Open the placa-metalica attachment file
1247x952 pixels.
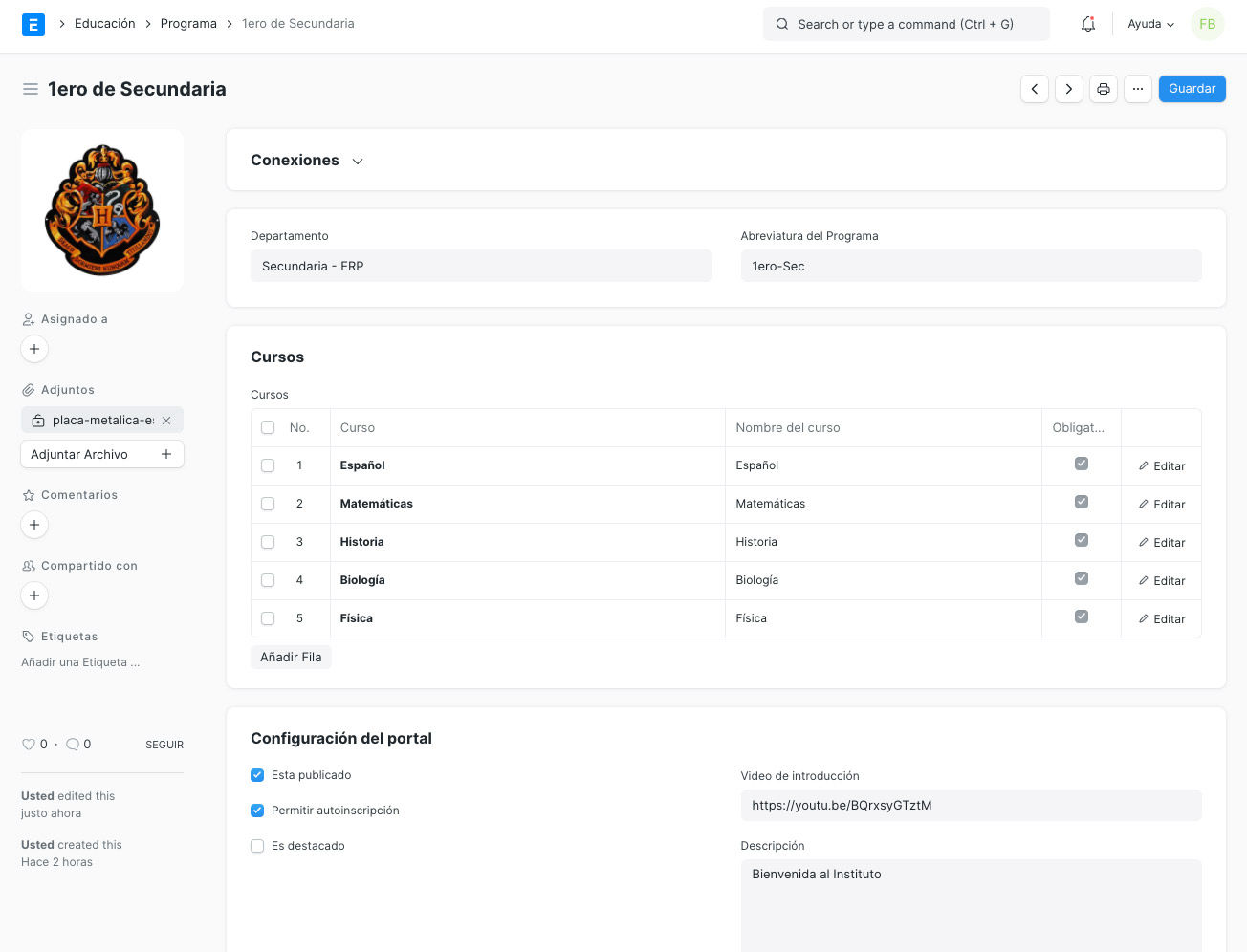click(x=103, y=421)
